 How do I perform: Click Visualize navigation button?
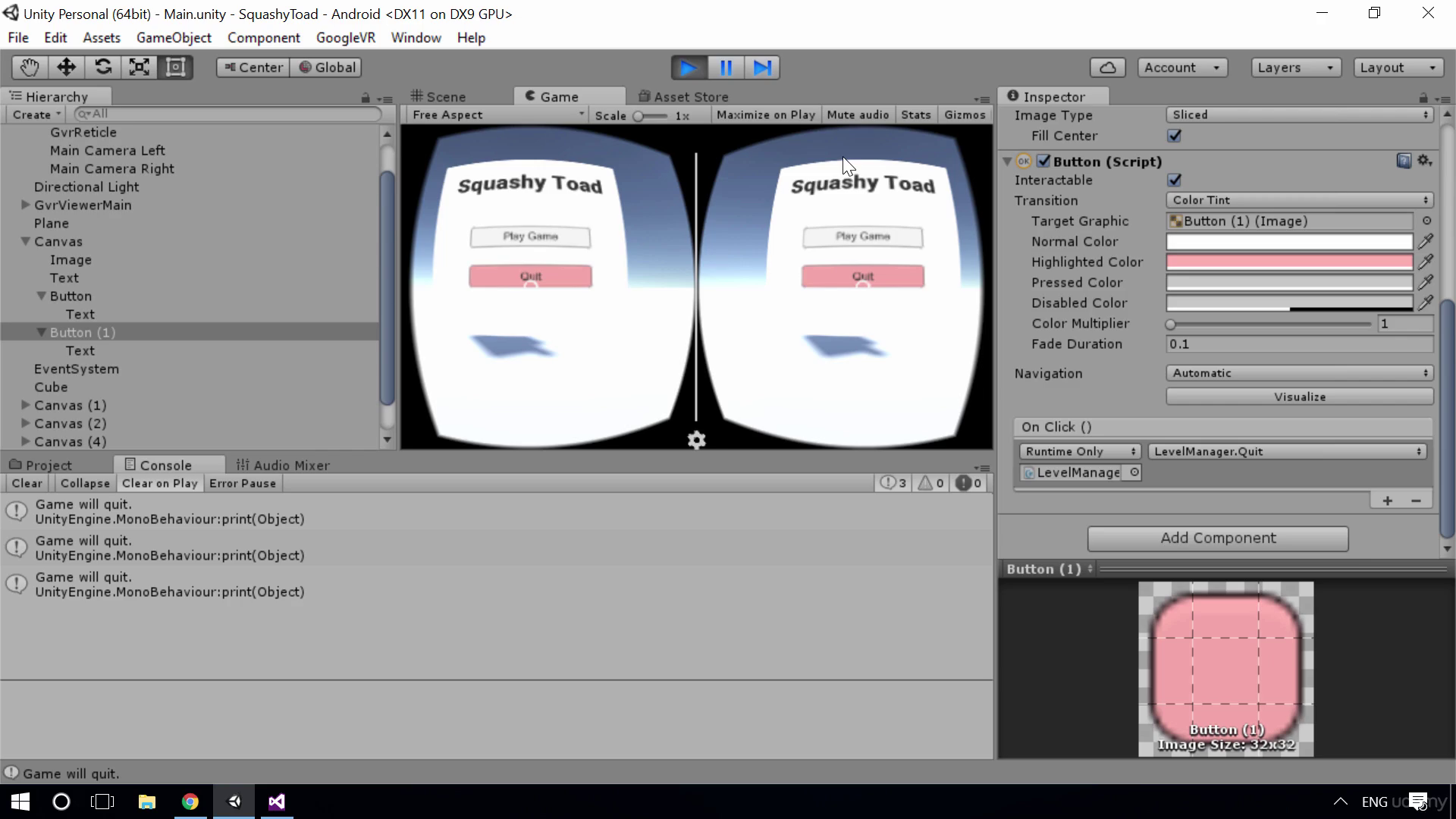point(1299,397)
